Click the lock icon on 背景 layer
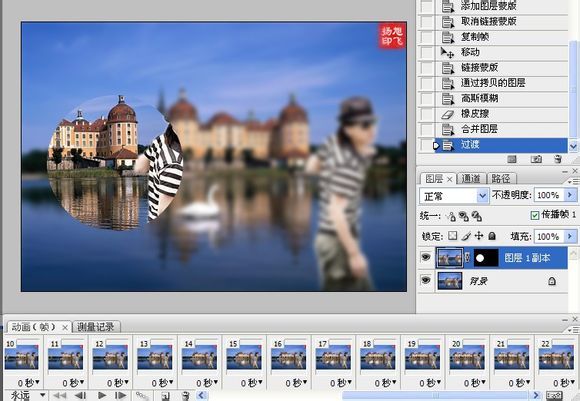Image resolution: width=580 pixels, height=401 pixels. click(x=552, y=281)
